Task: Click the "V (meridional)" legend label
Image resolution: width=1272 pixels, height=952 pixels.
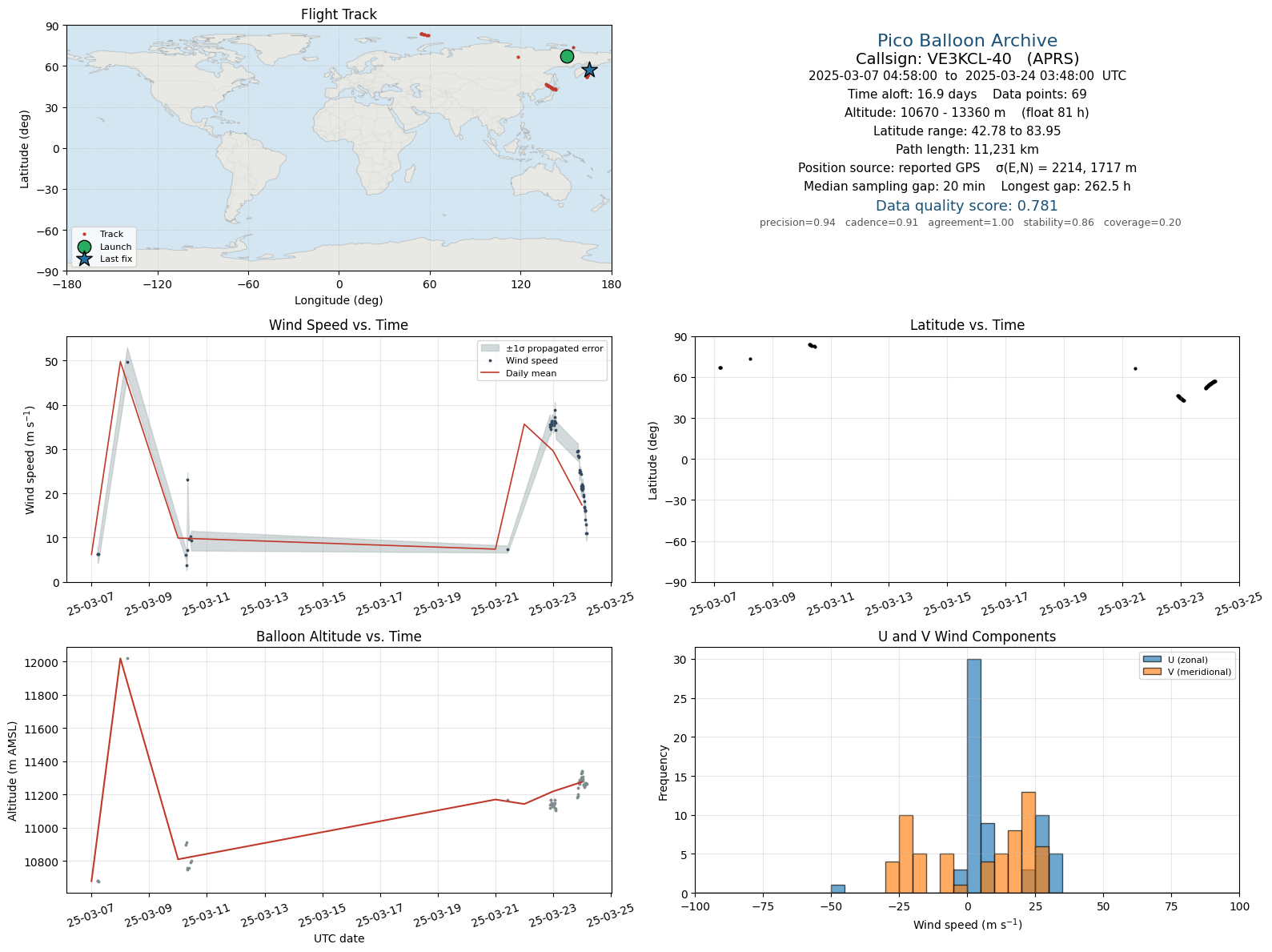Action: click(1200, 672)
